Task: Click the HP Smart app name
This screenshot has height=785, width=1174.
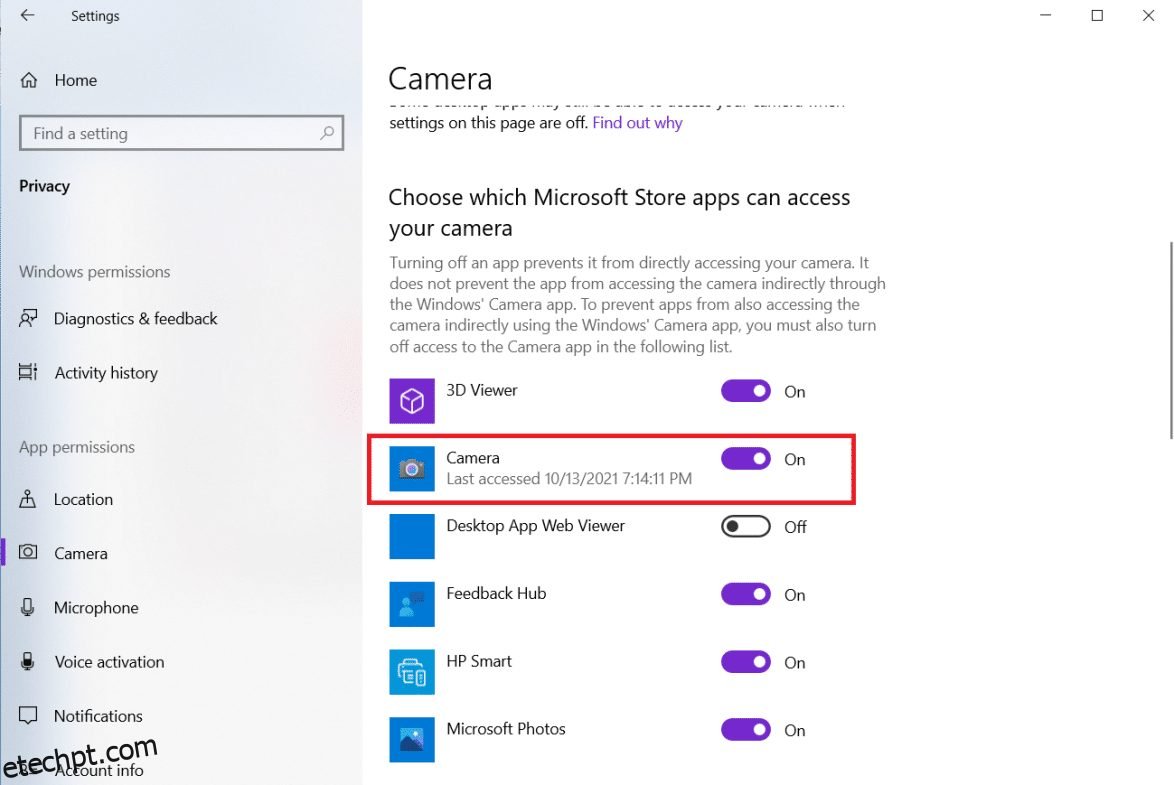Action: 479,661
